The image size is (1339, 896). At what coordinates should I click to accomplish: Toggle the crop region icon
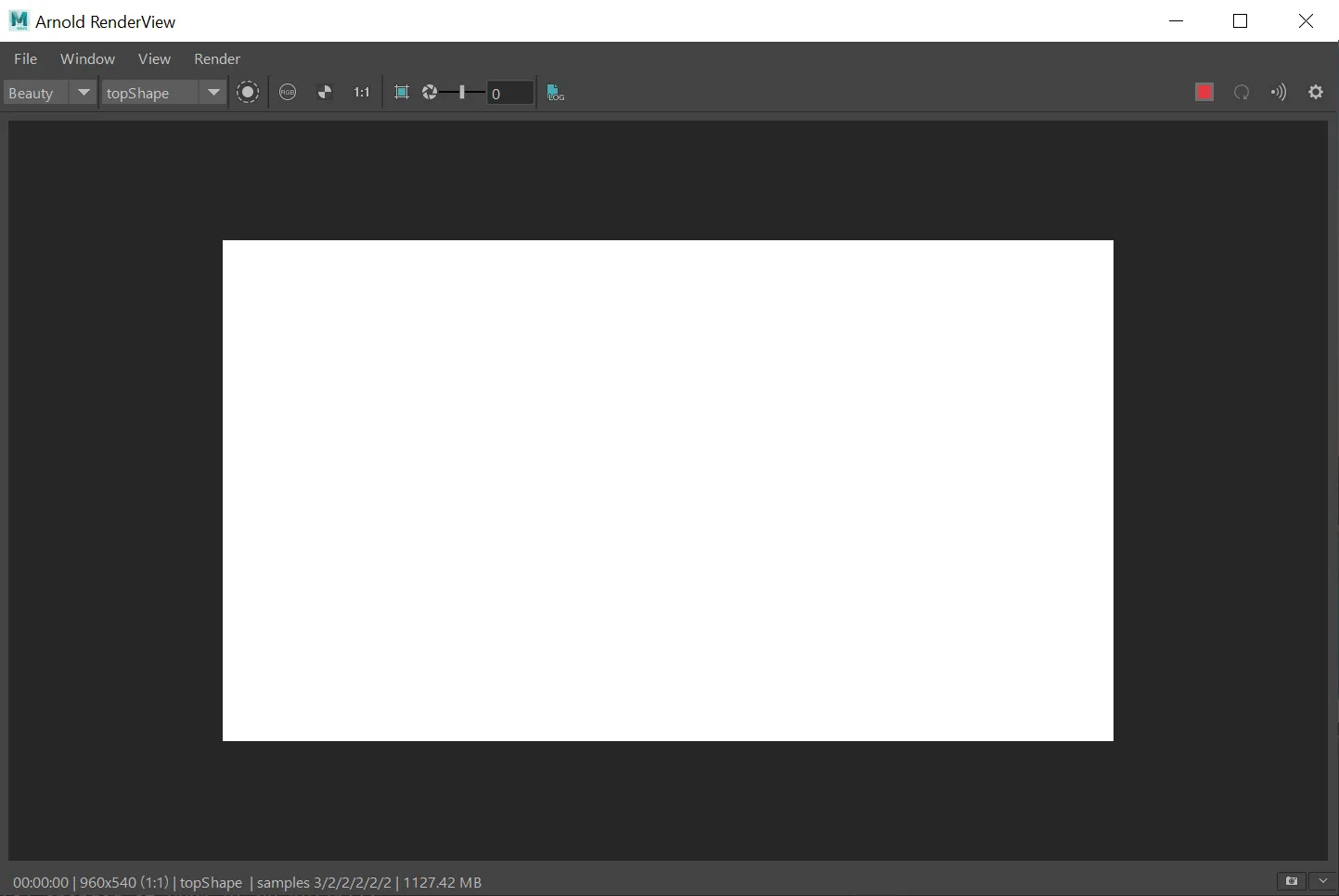coord(402,93)
